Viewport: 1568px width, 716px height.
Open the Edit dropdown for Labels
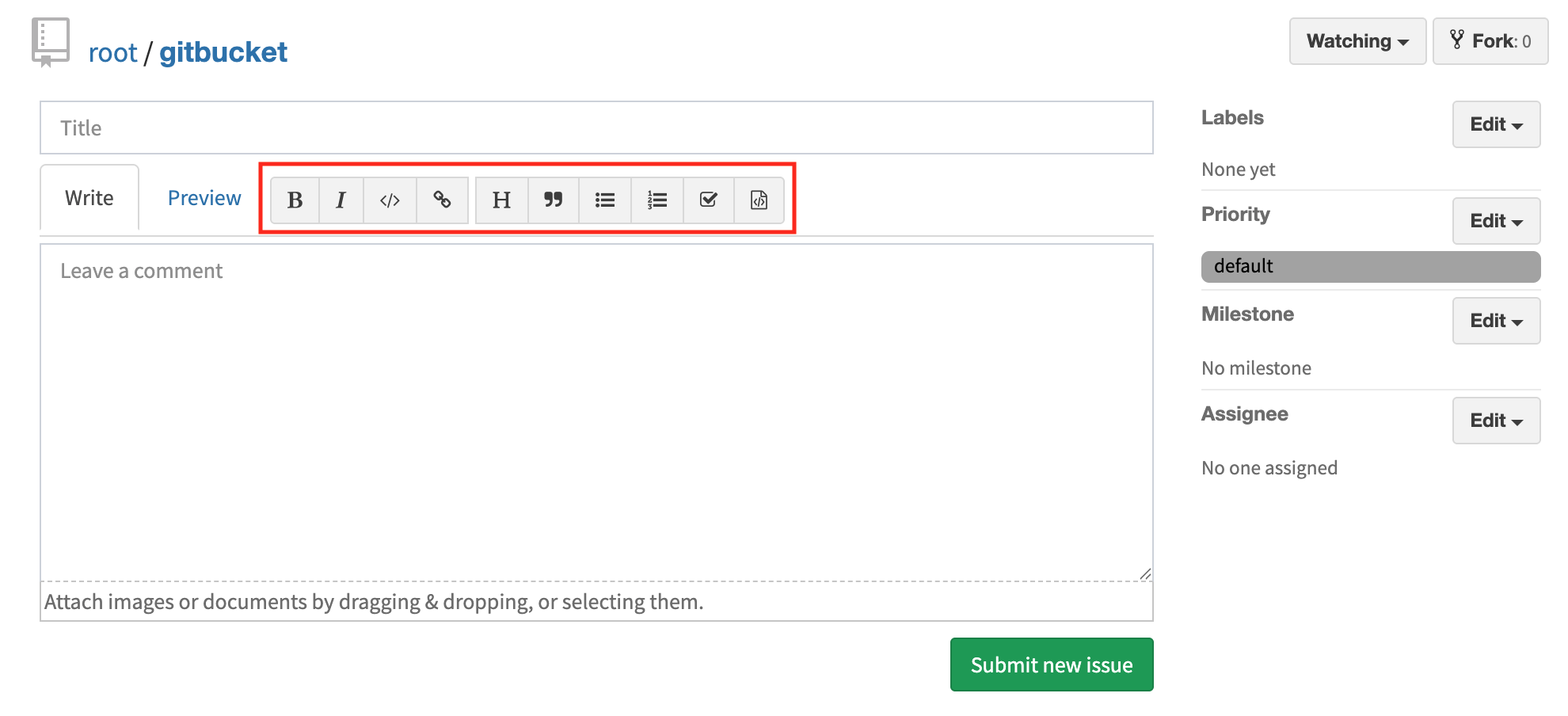pyautogui.click(x=1494, y=124)
